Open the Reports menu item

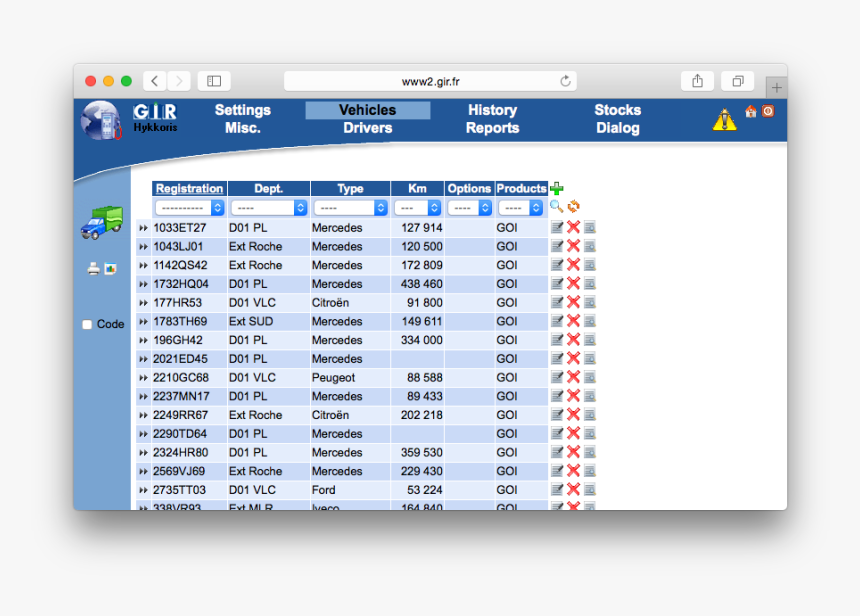coord(492,128)
